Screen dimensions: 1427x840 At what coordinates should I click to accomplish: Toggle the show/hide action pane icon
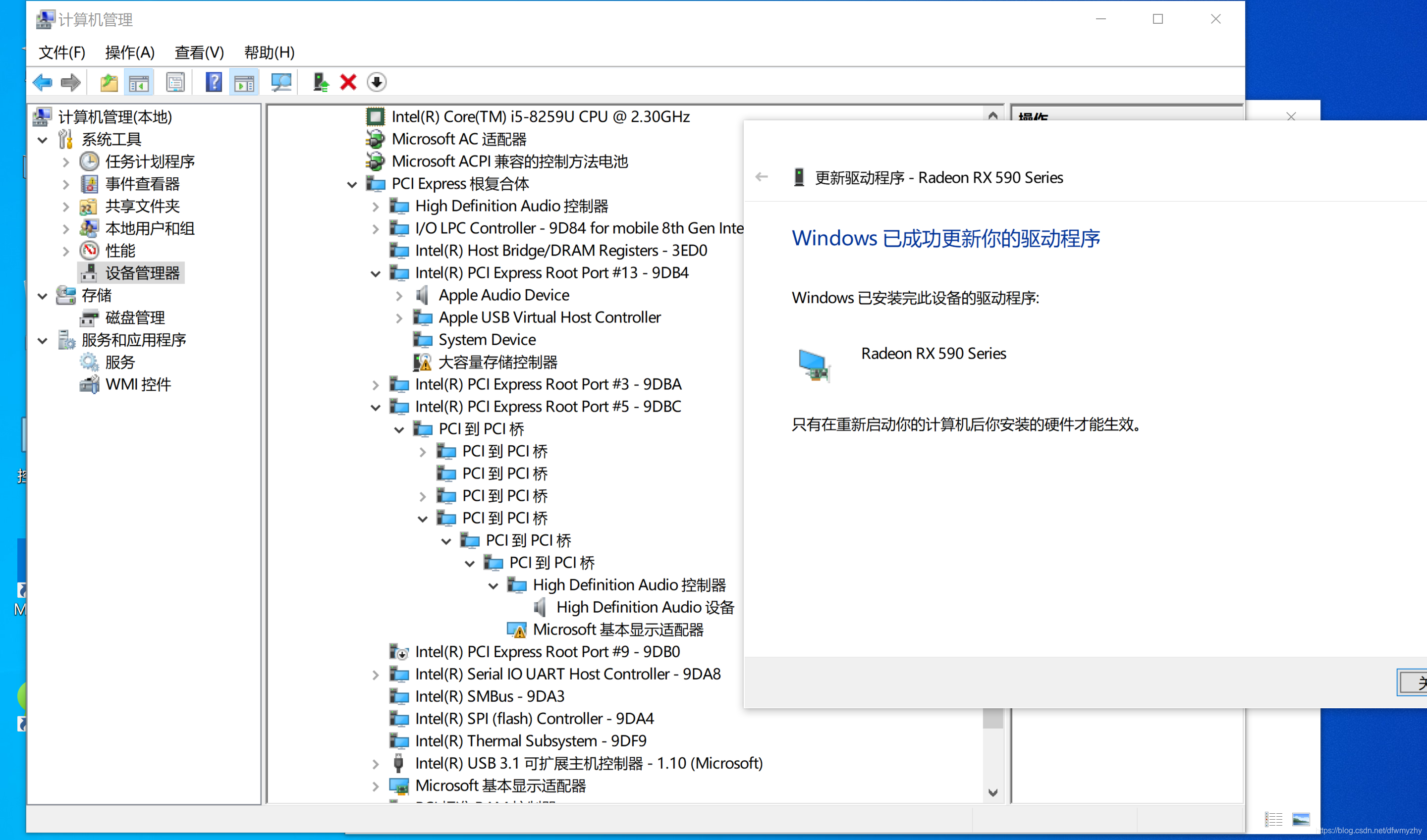coord(244,83)
